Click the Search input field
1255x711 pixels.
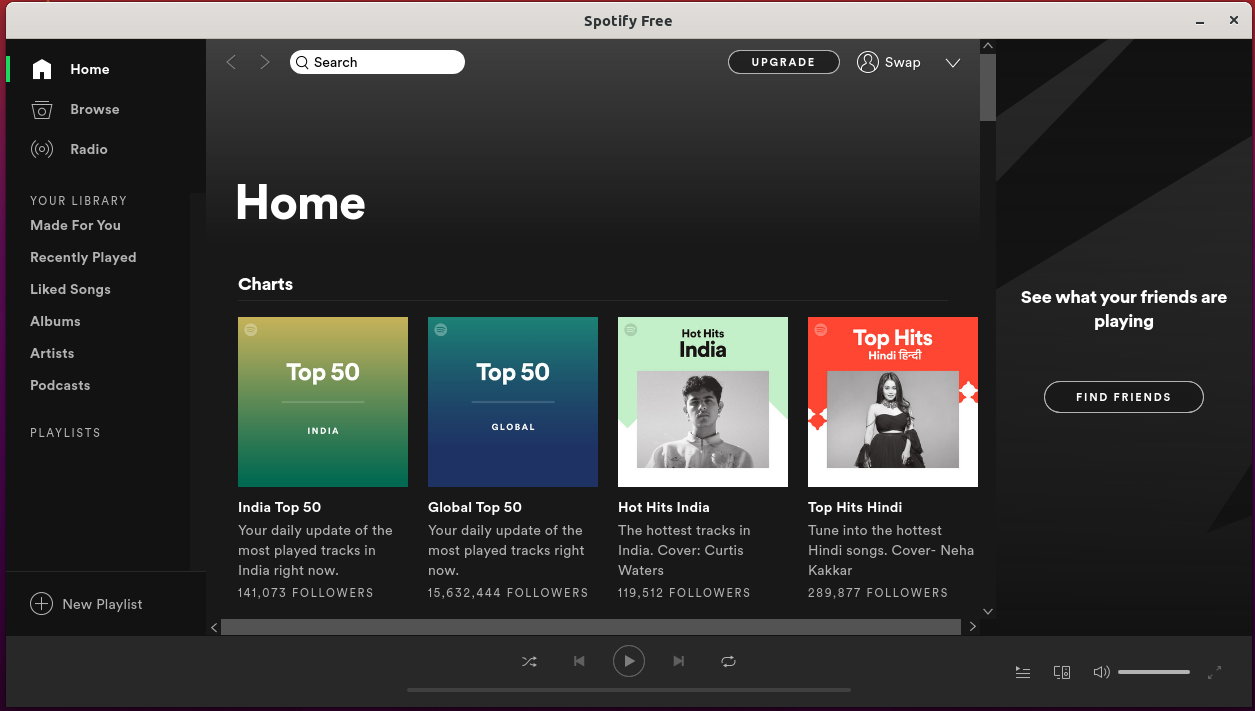(378, 62)
